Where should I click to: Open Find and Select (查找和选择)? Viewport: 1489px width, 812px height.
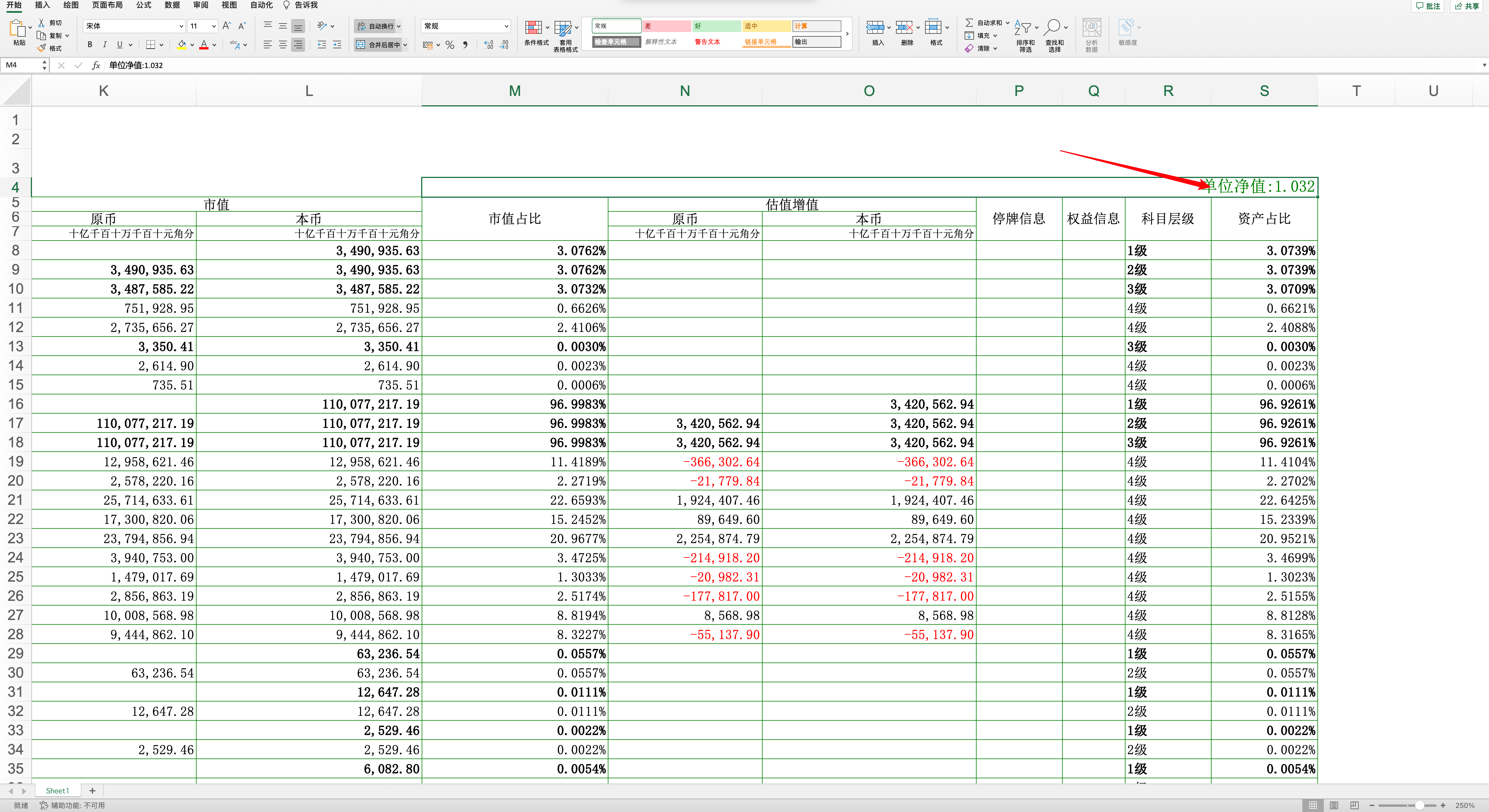[x=1054, y=36]
